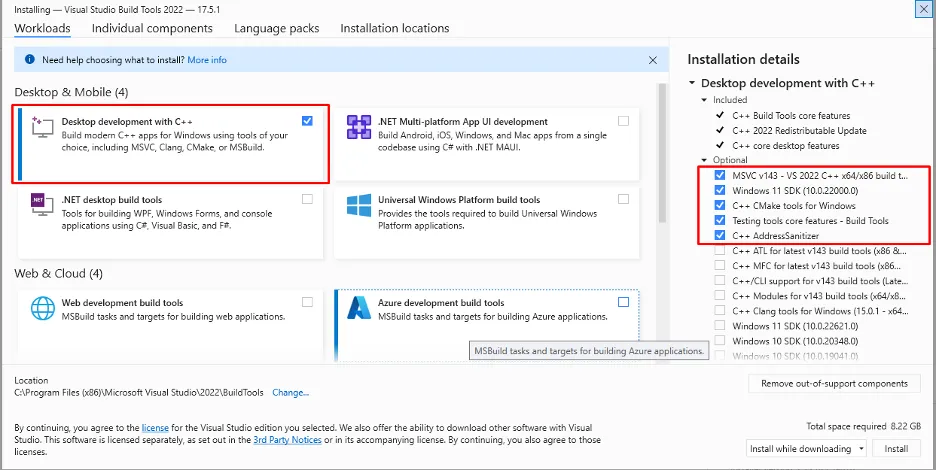936x470 pixels.
Task: Uncheck Desktop development with C++ workload
Action: tap(307, 121)
